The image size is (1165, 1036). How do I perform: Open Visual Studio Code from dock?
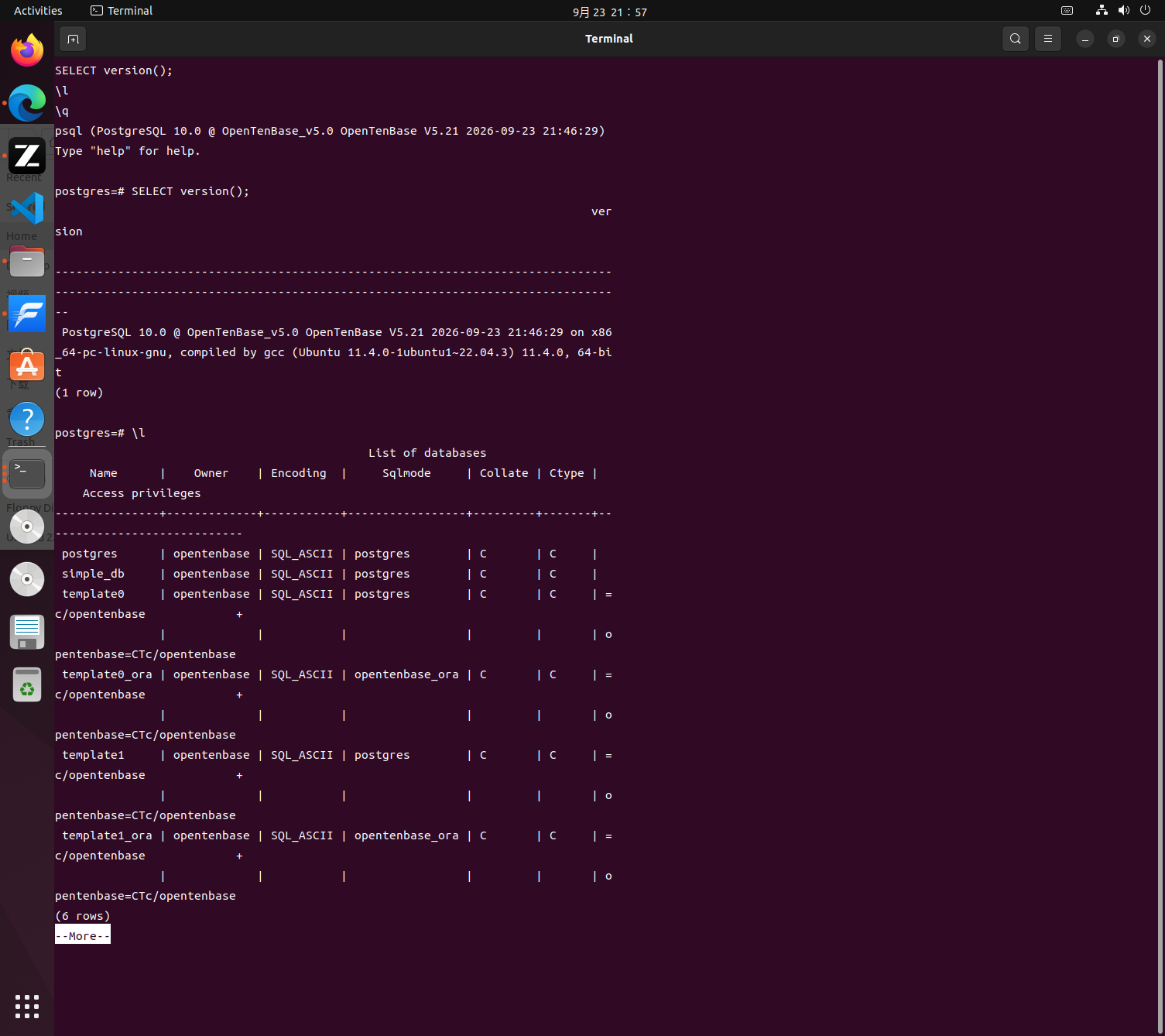[x=27, y=208]
